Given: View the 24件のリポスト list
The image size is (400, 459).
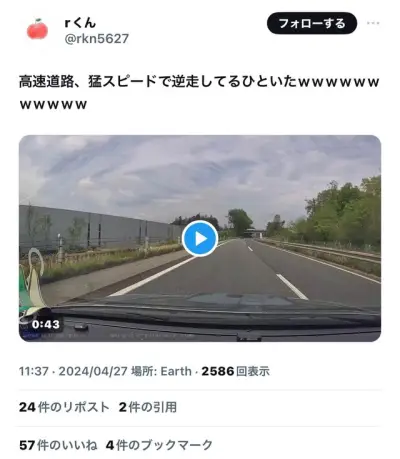Looking at the screenshot, I should (x=64, y=407).
